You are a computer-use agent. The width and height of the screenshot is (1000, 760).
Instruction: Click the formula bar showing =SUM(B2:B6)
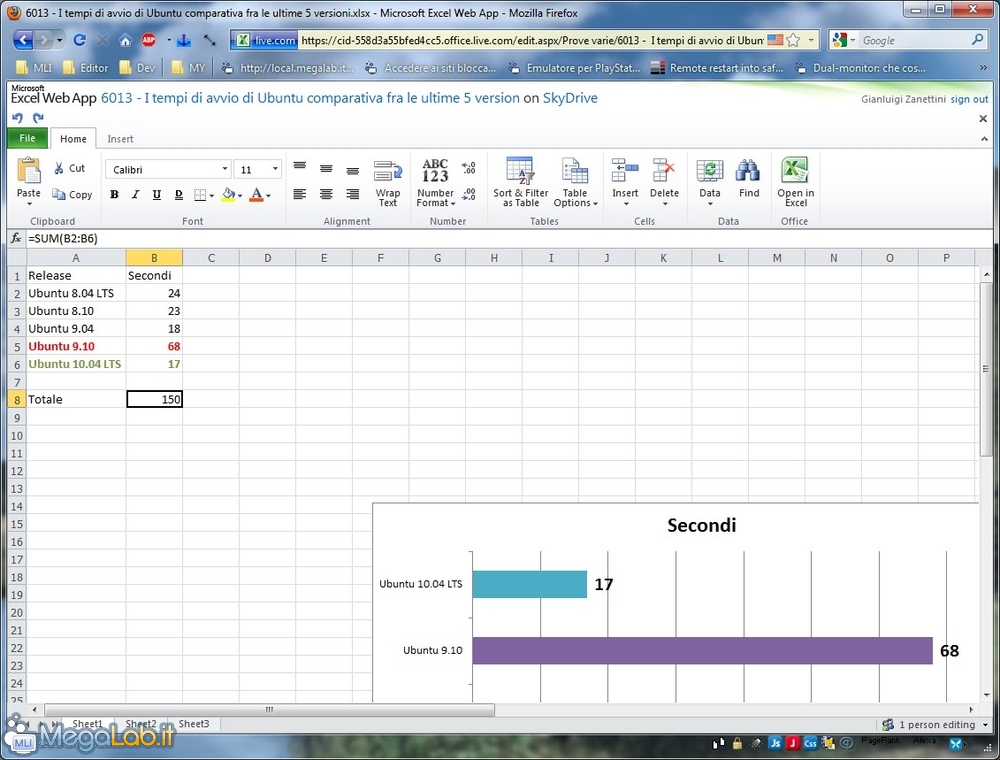click(508, 238)
